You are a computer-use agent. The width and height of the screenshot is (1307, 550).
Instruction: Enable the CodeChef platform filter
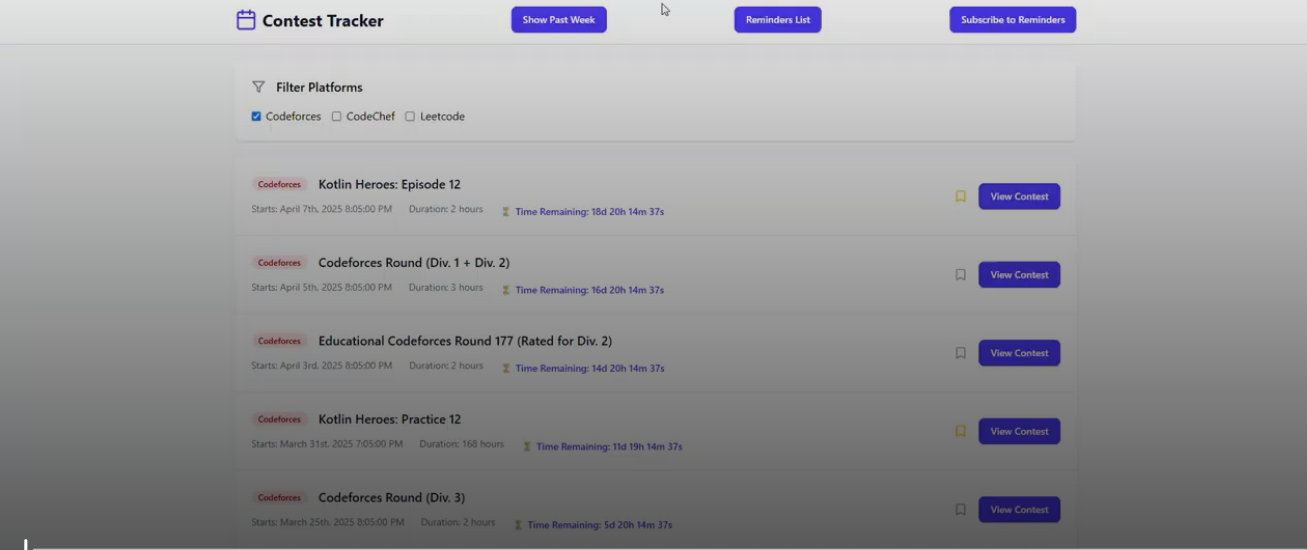336,117
